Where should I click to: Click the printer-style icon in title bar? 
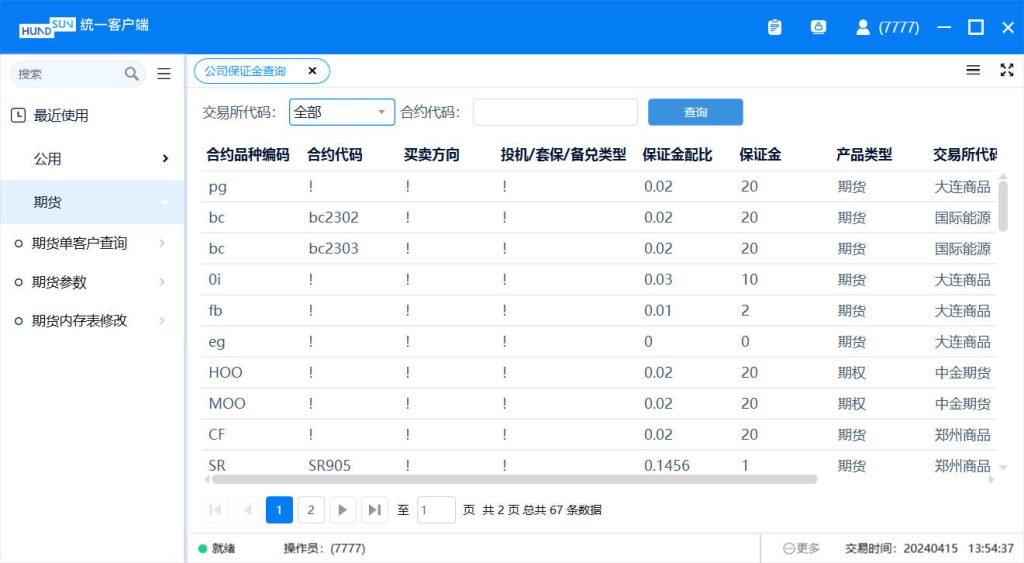[818, 28]
